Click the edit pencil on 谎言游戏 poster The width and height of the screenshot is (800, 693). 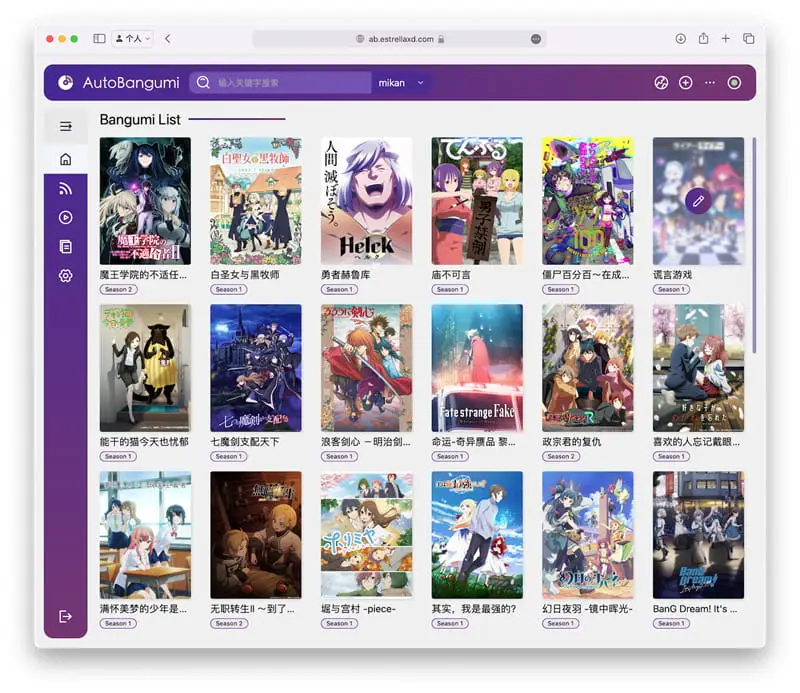(698, 201)
